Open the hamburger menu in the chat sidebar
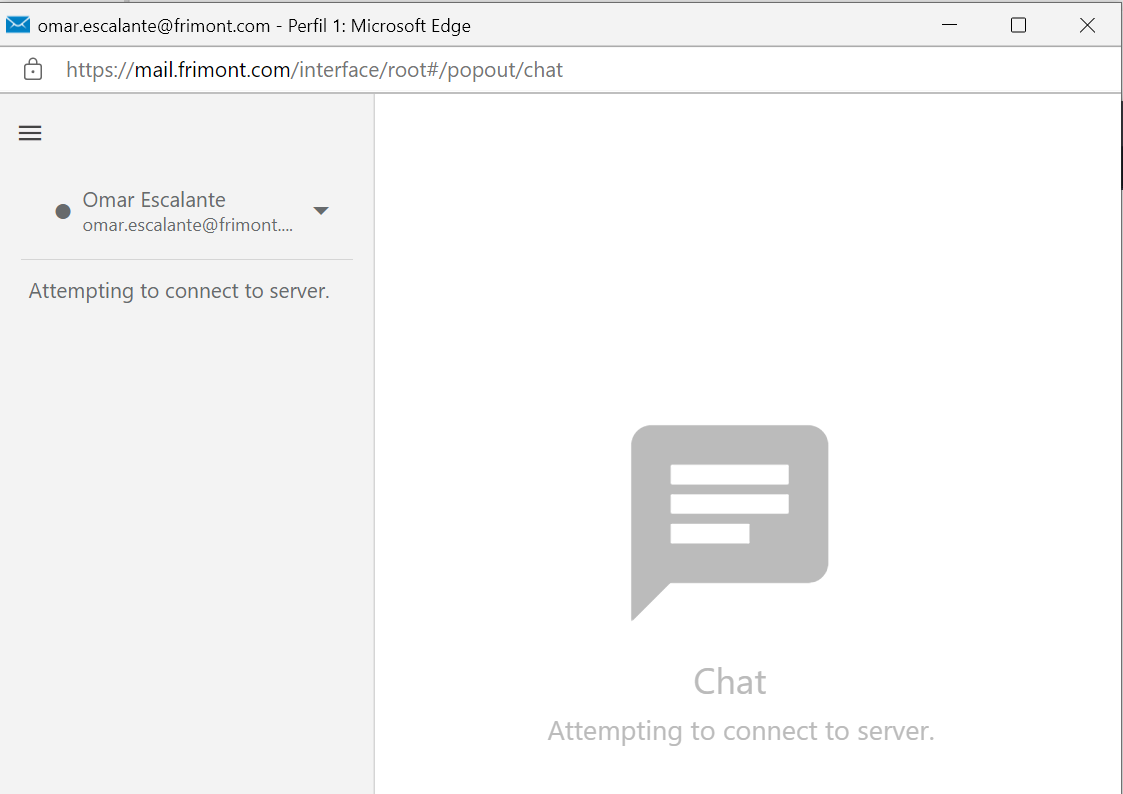This screenshot has height=794, width=1123. (30, 133)
